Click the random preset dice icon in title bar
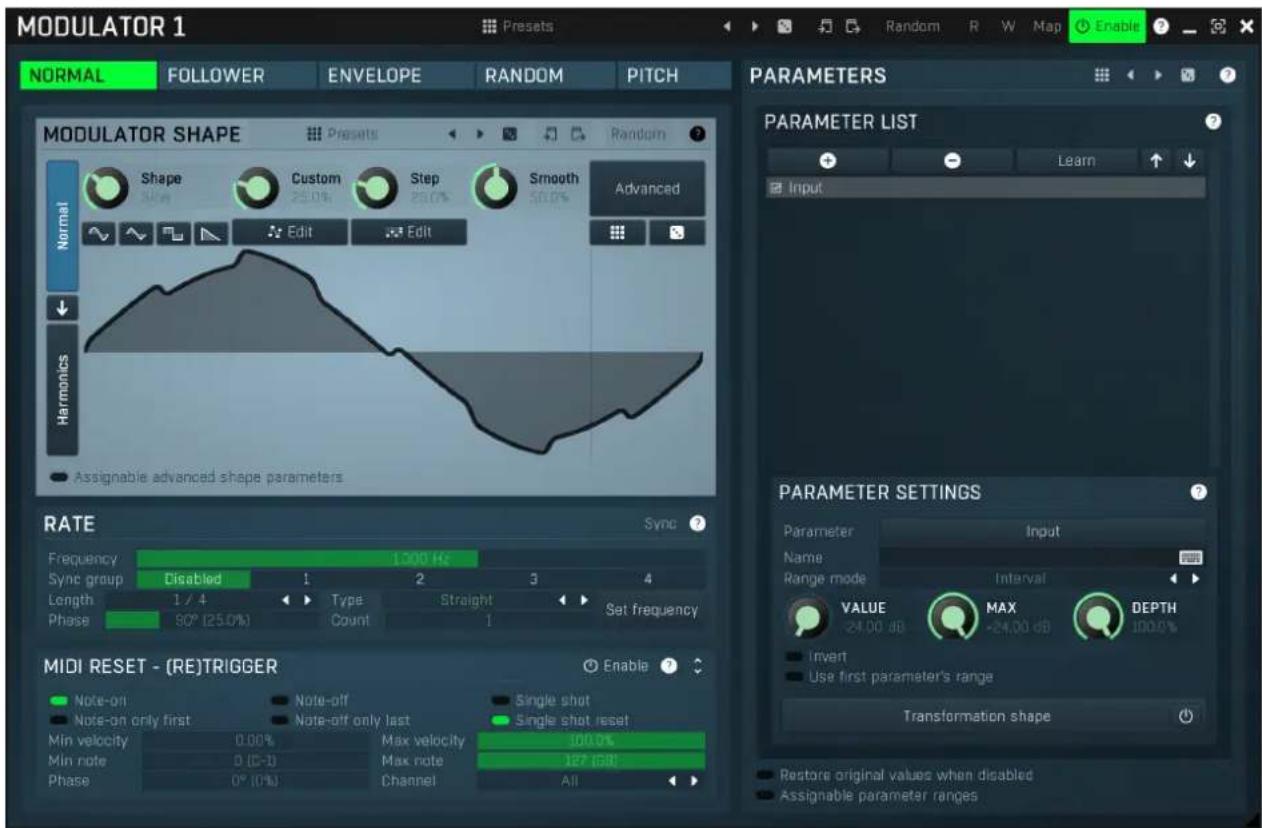This screenshot has width=1262, height=828. click(786, 27)
